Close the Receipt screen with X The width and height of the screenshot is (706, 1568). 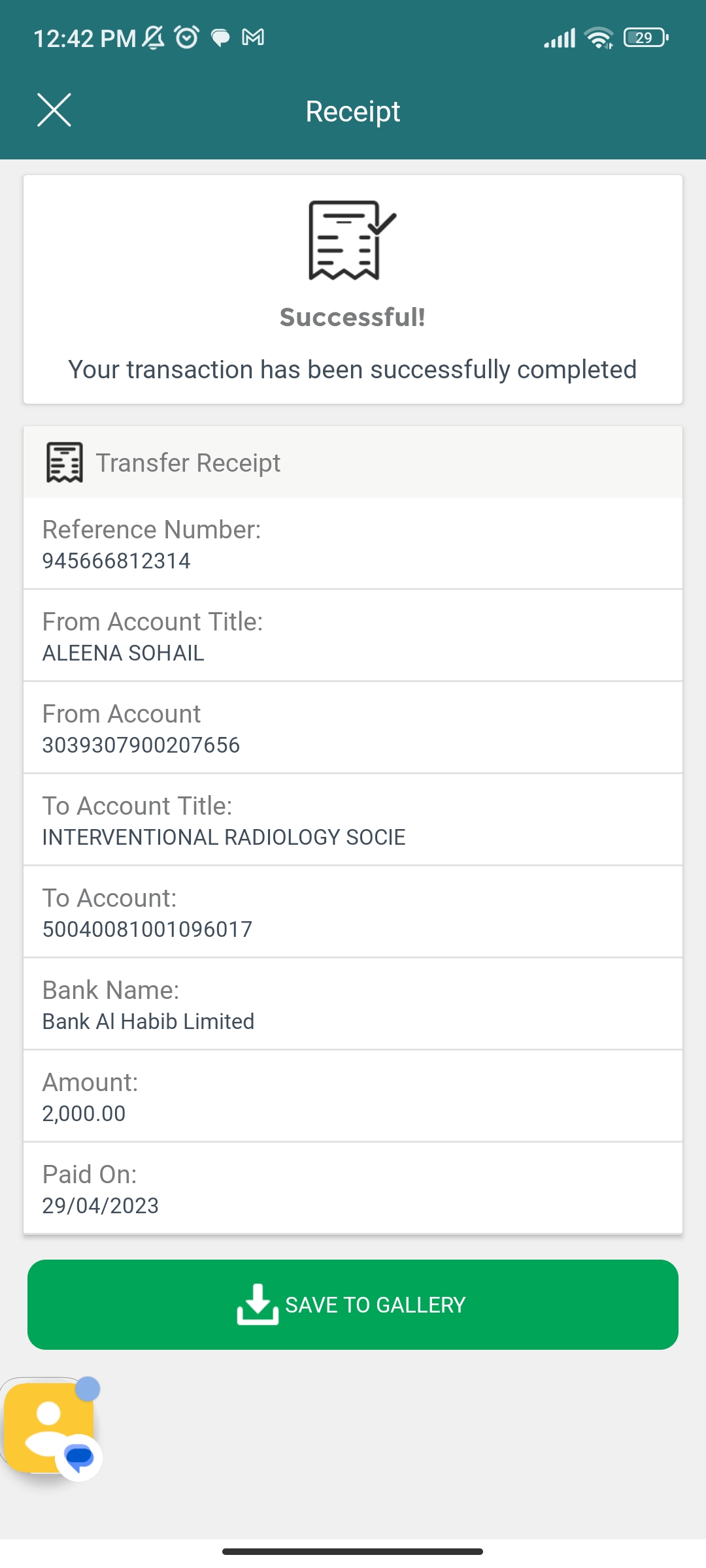click(x=54, y=110)
